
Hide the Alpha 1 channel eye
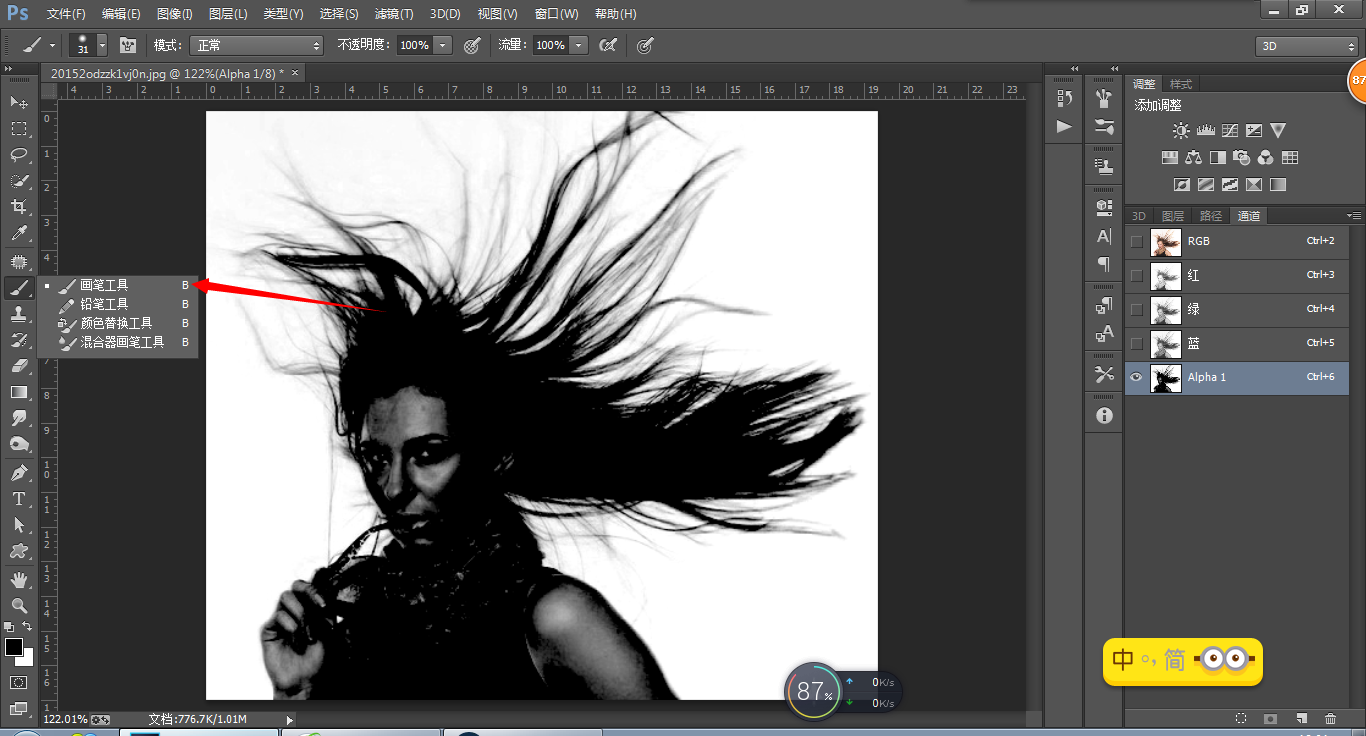pos(1136,377)
